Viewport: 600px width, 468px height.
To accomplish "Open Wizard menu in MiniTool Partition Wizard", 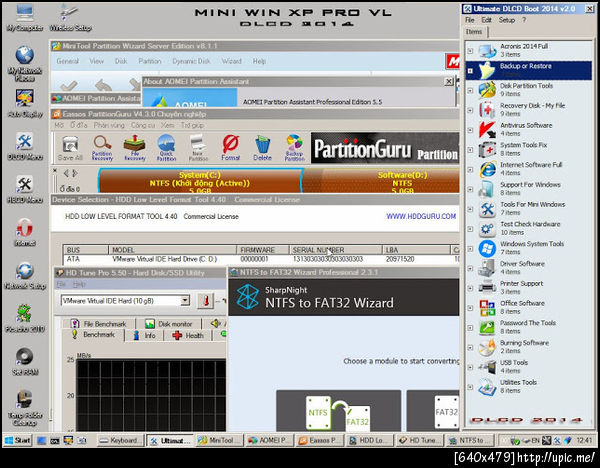I will pyautogui.click(x=232, y=61).
